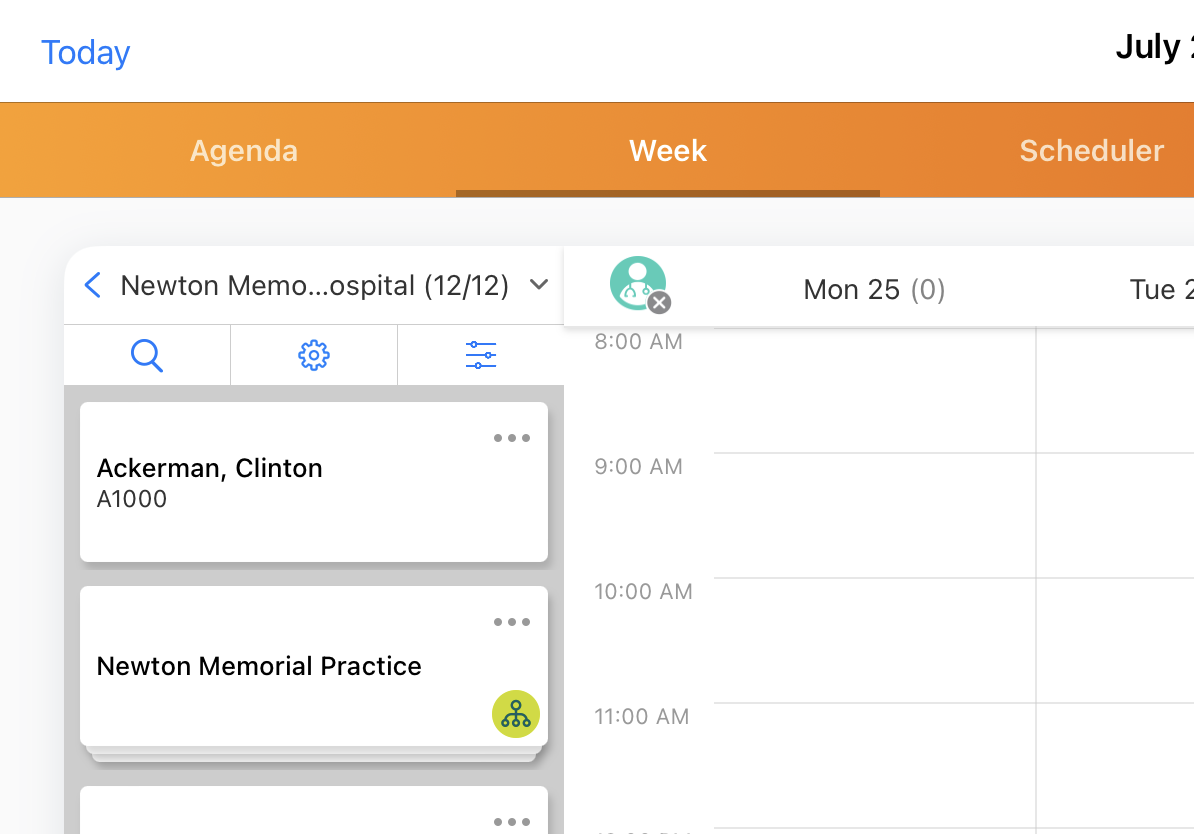1194x834 pixels.
Task: Click the green hierarchy icon on Newton Memorial Practice
Action: (x=516, y=714)
